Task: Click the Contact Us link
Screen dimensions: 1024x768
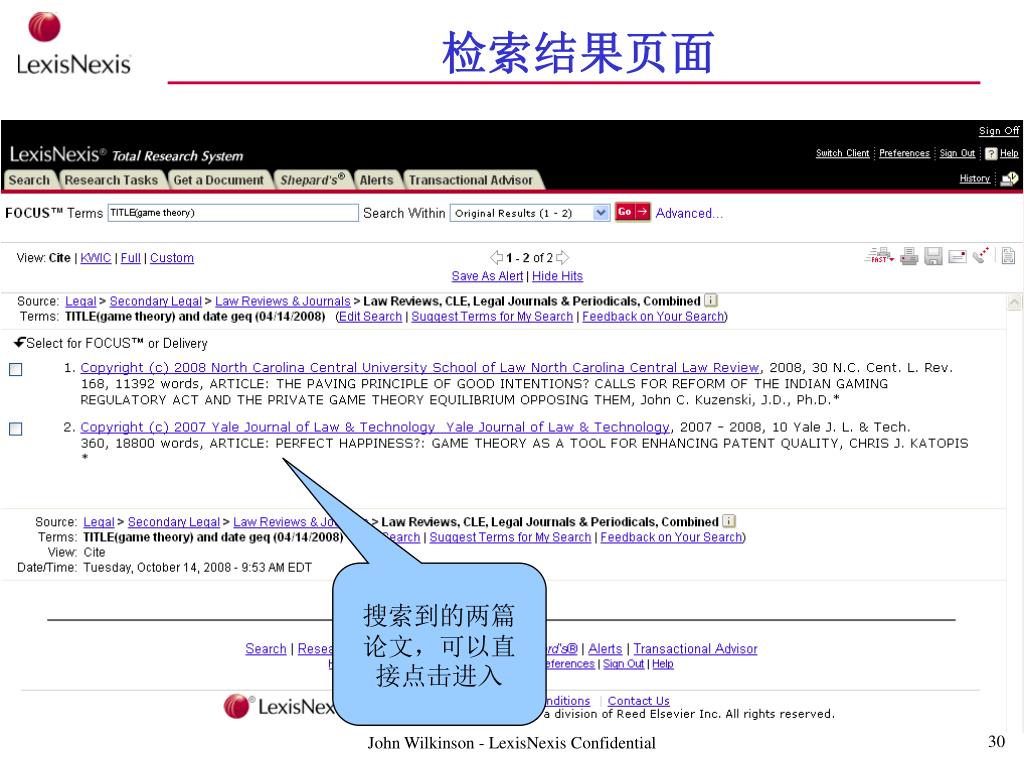Action: point(639,701)
